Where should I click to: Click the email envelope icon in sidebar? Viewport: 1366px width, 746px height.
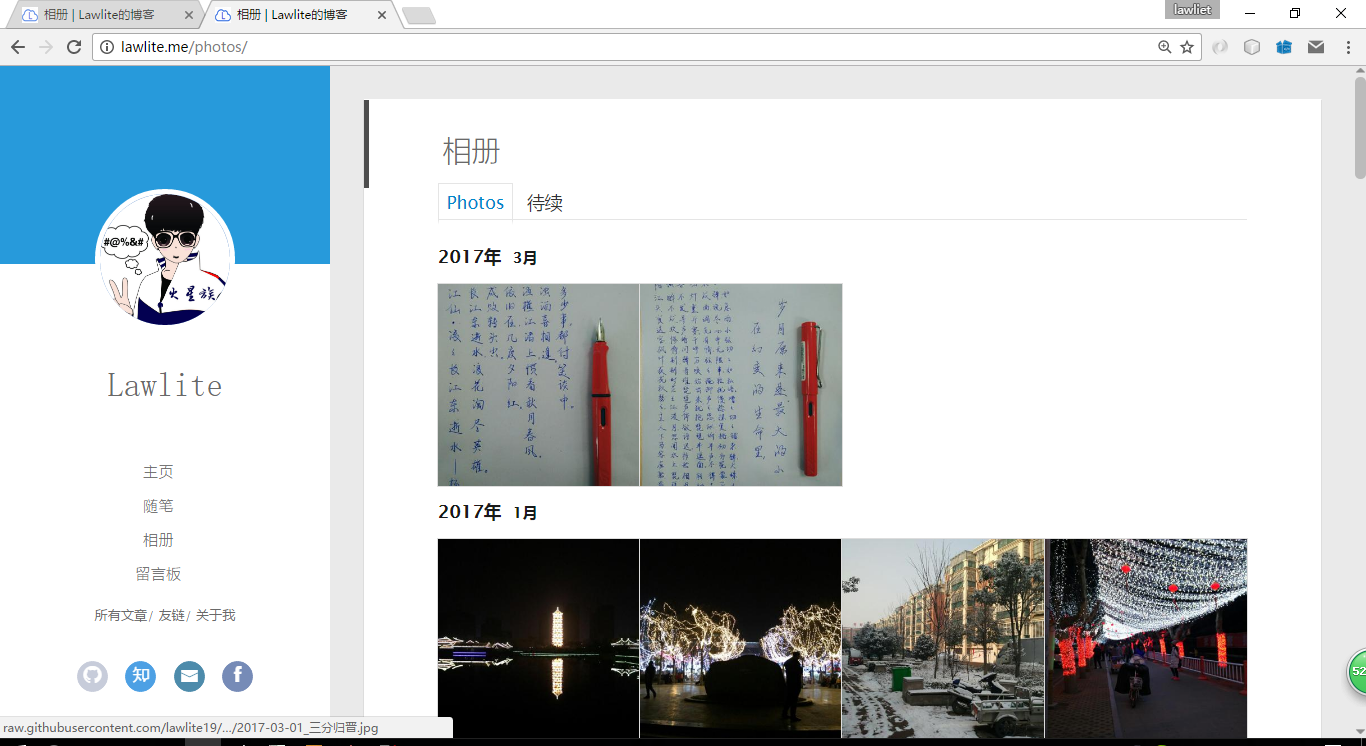(189, 676)
